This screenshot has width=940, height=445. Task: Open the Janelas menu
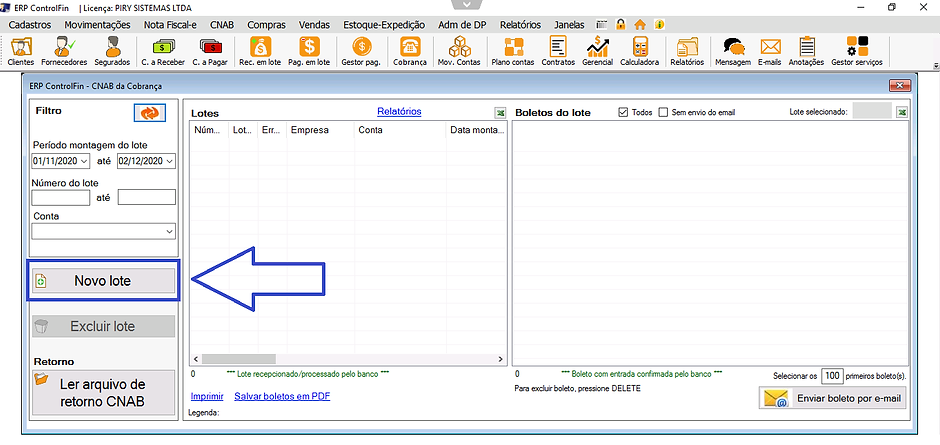(x=570, y=25)
